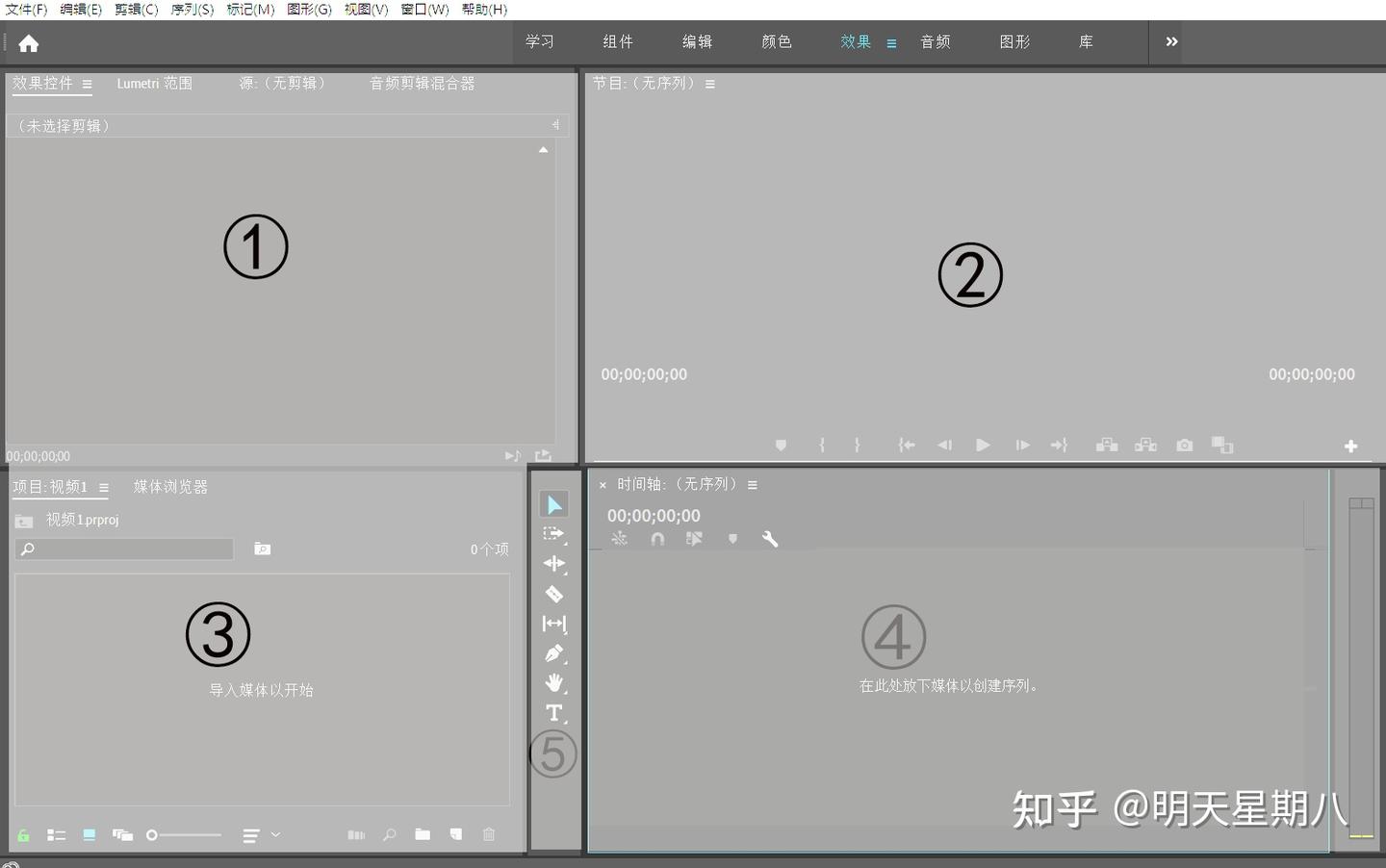The image size is (1386, 868).
Task: Open the 窗口(W) menu
Action: pyautogui.click(x=425, y=9)
